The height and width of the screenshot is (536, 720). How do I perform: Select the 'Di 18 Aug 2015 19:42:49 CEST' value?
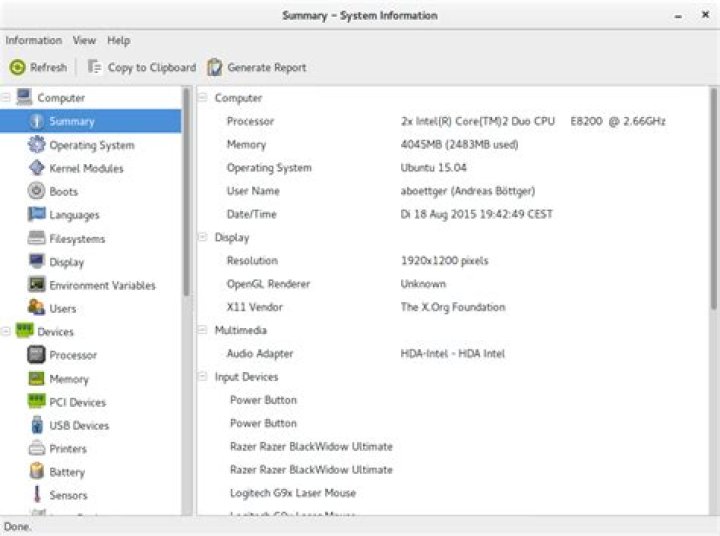[477, 214]
